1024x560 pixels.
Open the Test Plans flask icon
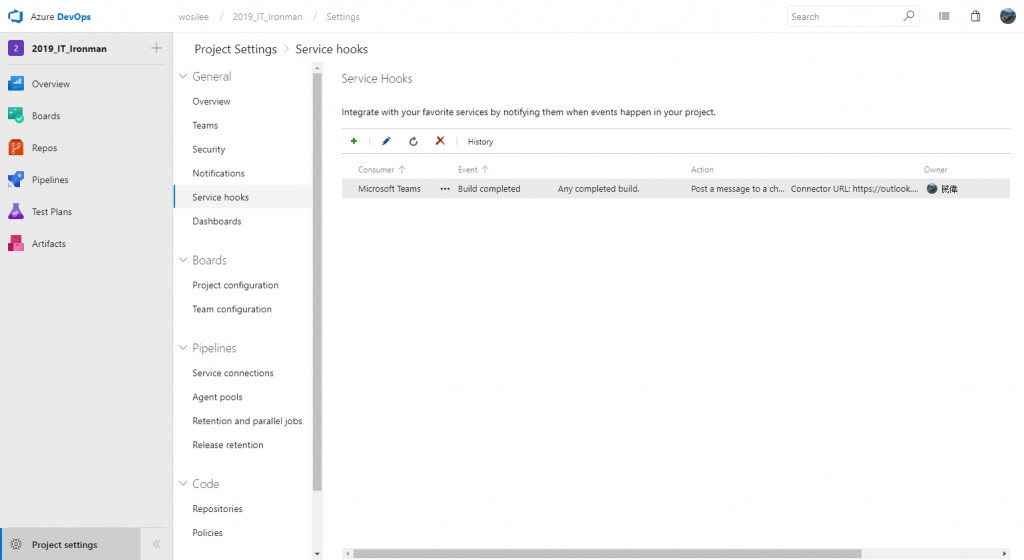pyautogui.click(x=16, y=211)
